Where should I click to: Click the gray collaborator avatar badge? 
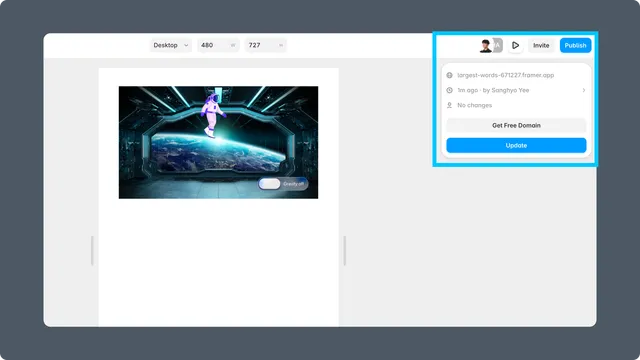point(498,45)
